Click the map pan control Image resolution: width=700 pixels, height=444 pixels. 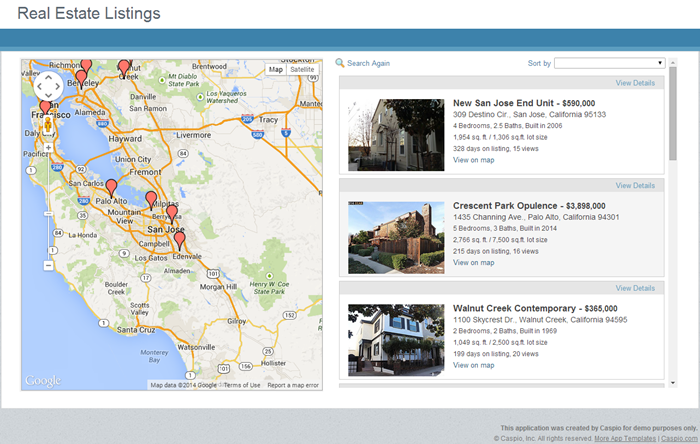47,85
